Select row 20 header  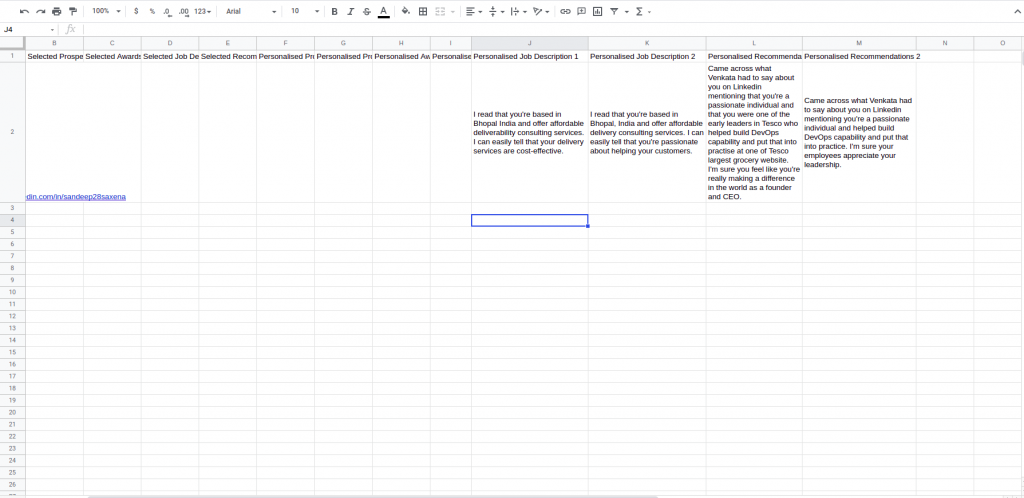click(12, 412)
